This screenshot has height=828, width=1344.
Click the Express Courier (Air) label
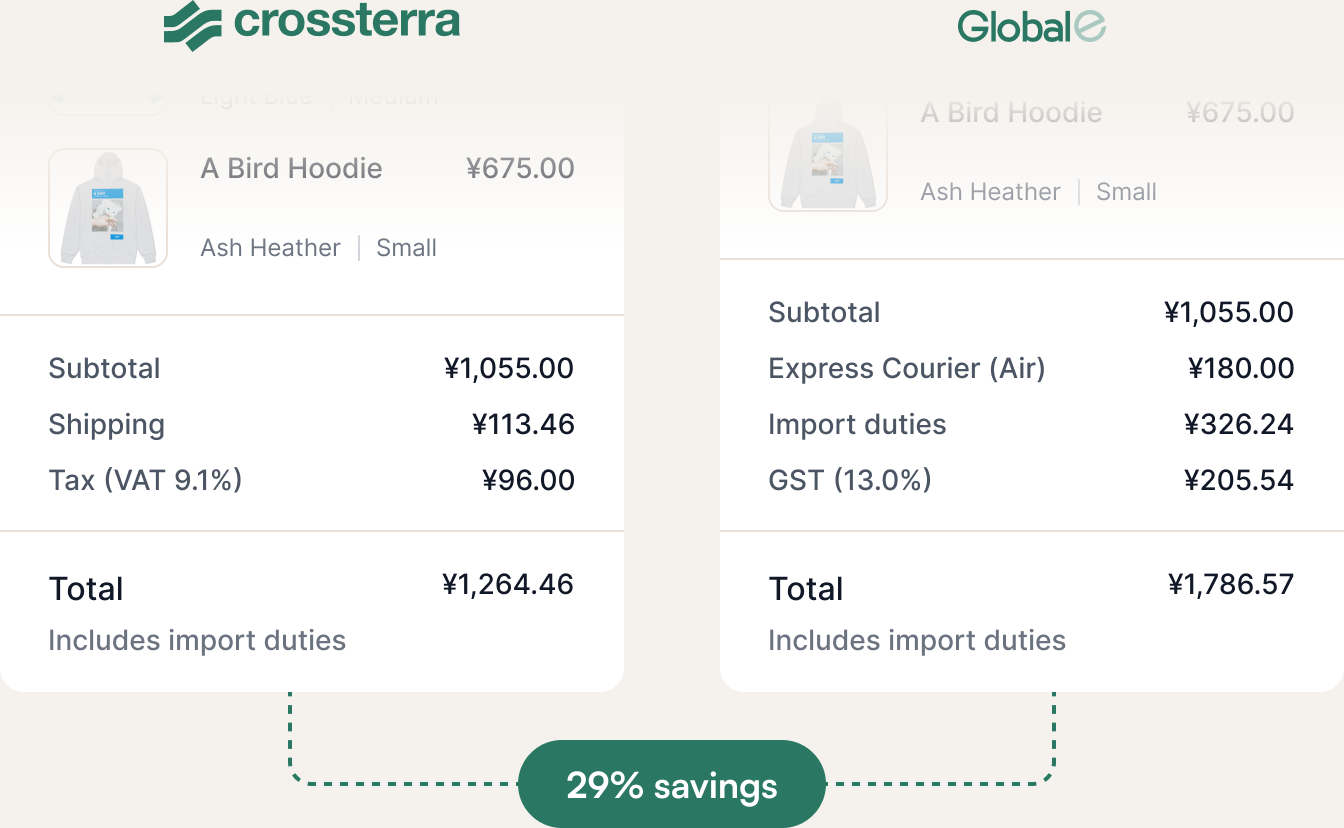point(906,368)
